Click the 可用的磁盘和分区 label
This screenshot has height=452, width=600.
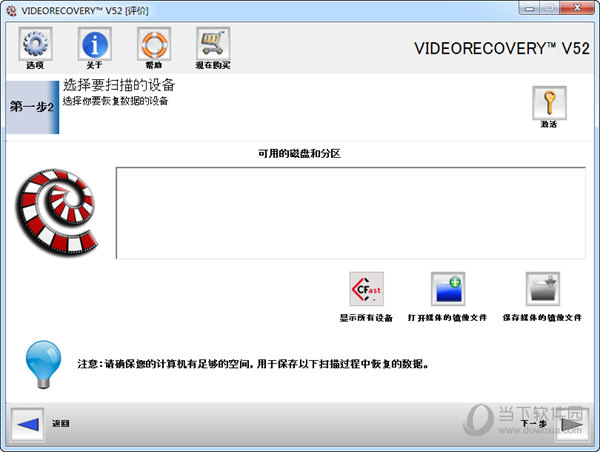click(299, 153)
